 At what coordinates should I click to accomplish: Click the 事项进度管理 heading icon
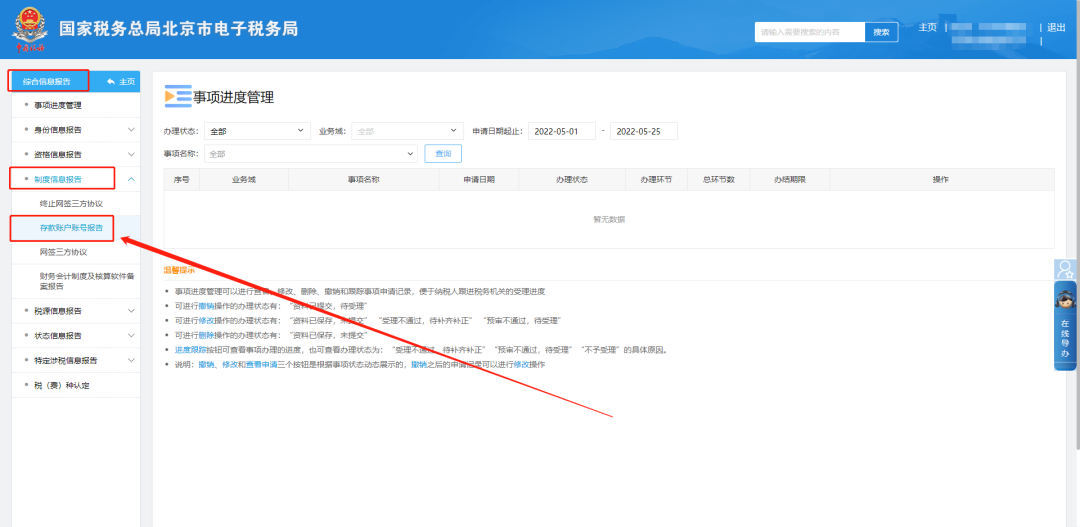[x=178, y=97]
